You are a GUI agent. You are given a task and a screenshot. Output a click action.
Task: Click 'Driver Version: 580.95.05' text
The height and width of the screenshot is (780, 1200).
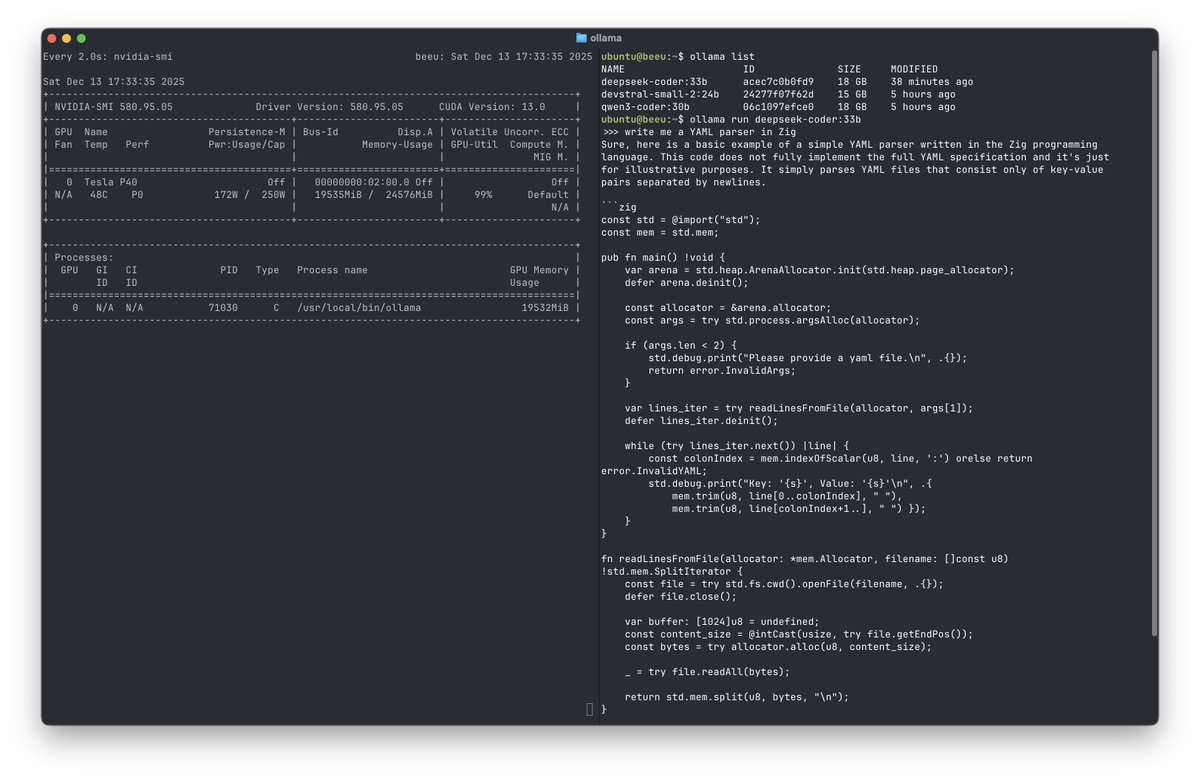point(330,107)
